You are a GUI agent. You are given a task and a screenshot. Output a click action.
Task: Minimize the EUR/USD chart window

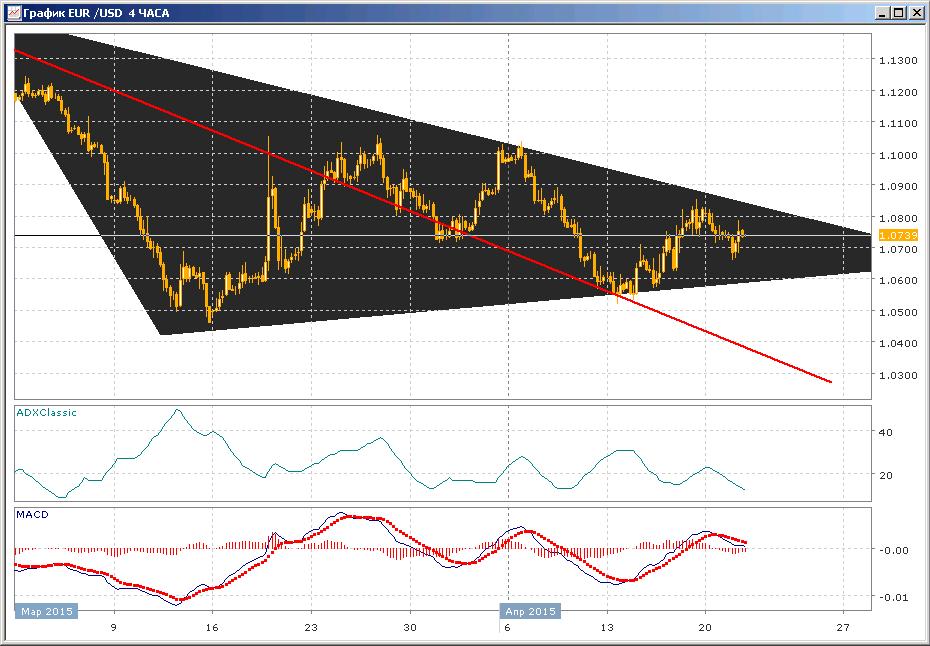point(884,12)
